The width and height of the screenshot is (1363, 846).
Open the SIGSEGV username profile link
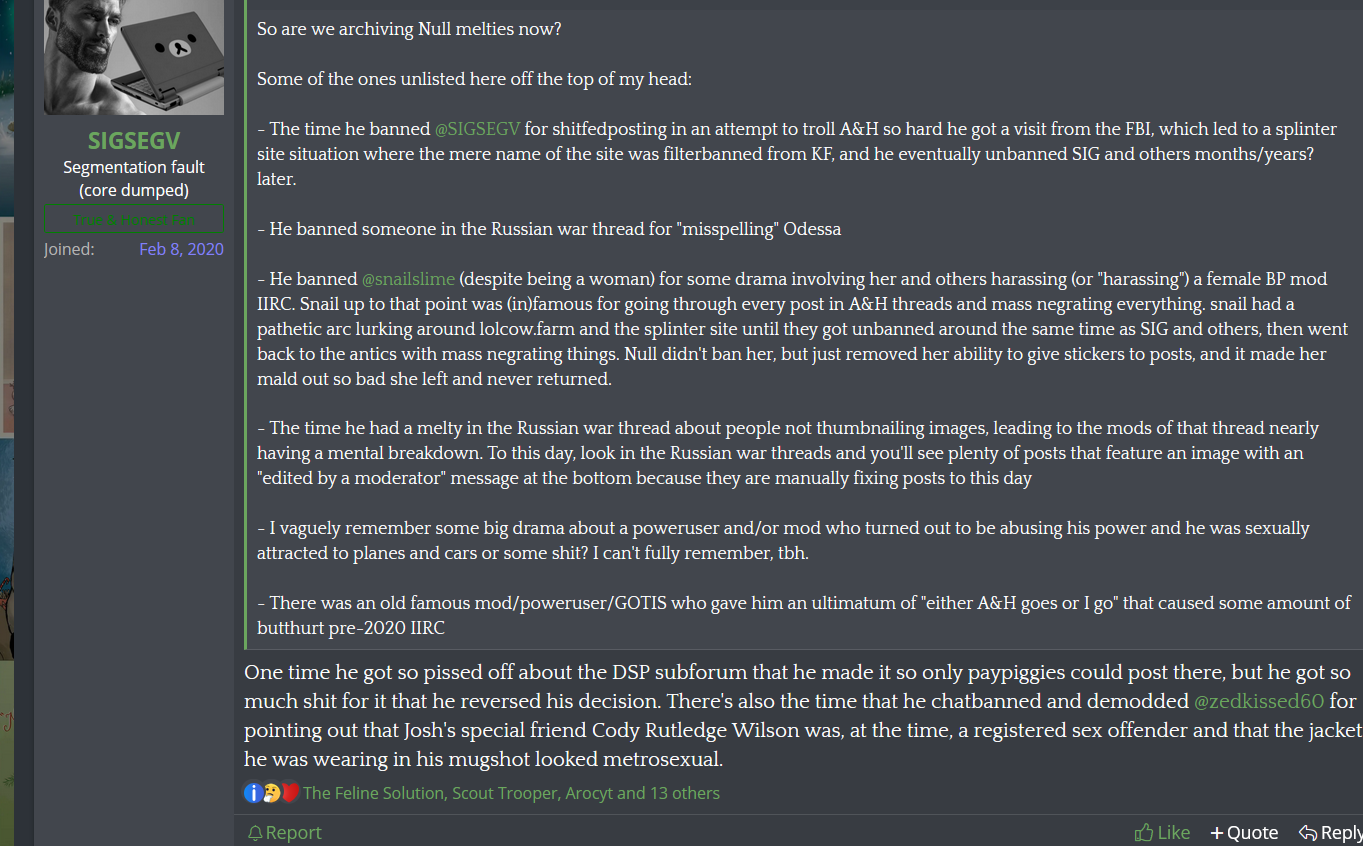point(134,141)
